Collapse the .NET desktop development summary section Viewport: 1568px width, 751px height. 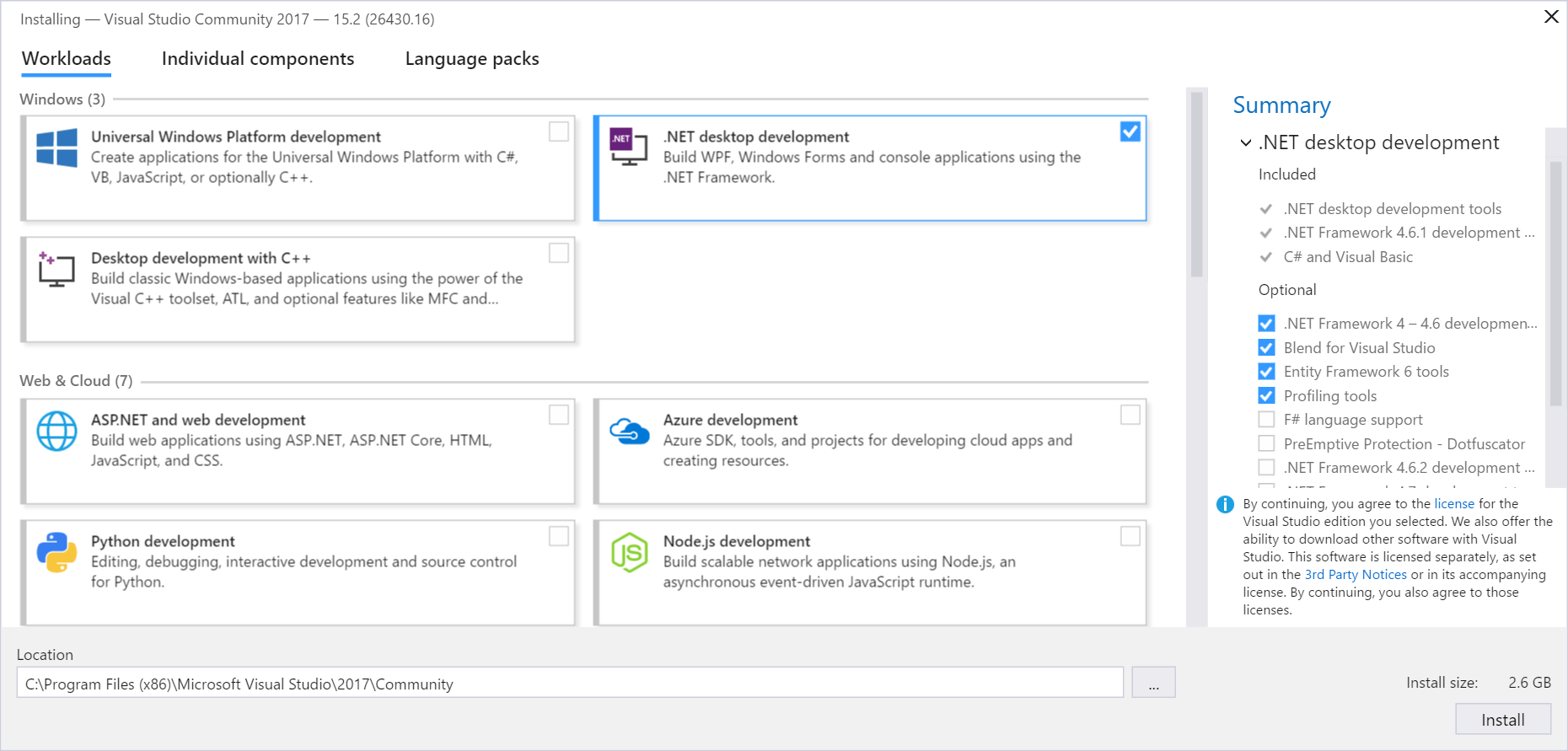[1246, 143]
